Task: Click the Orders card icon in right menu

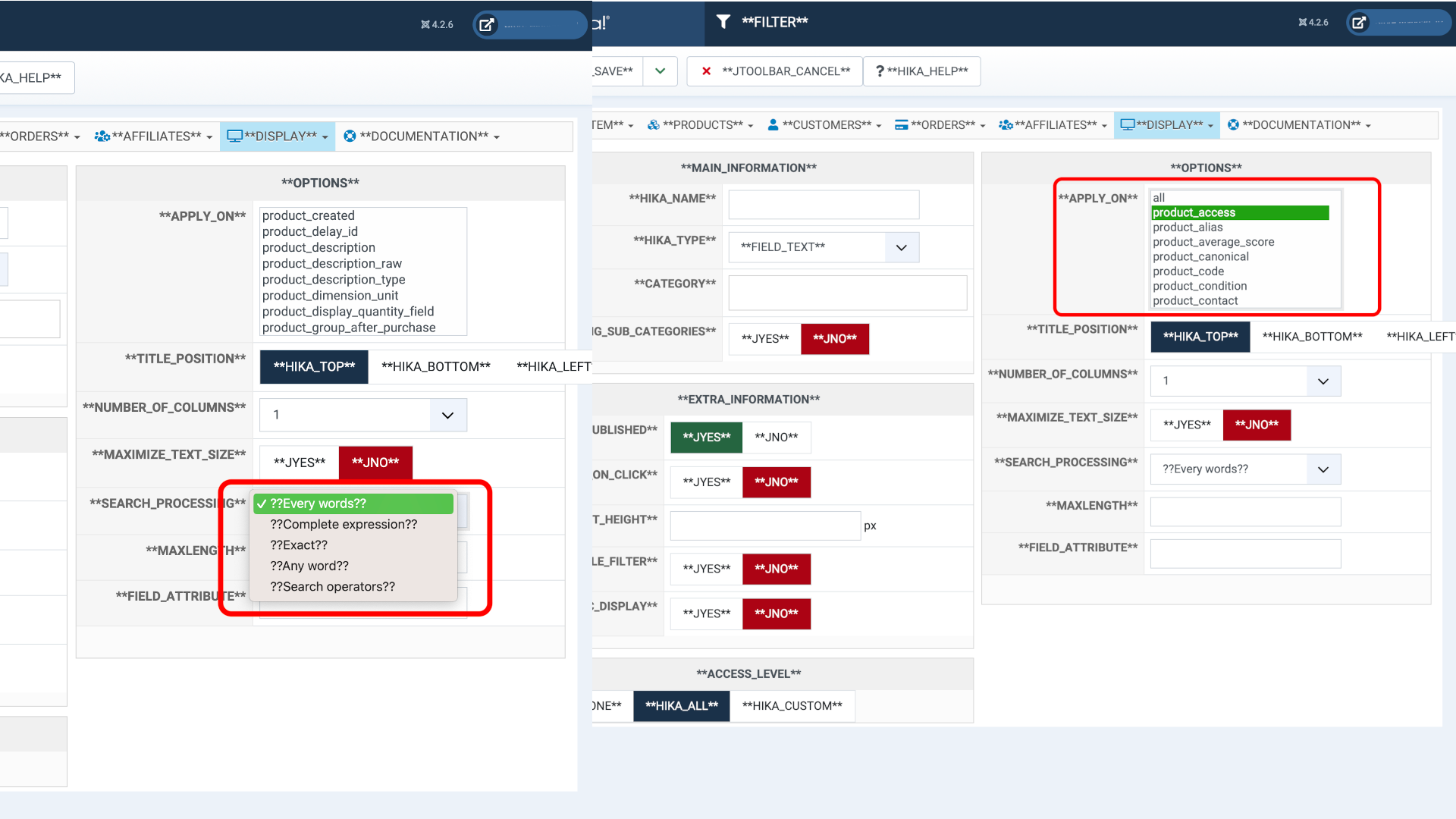Action: pos(901,125)
